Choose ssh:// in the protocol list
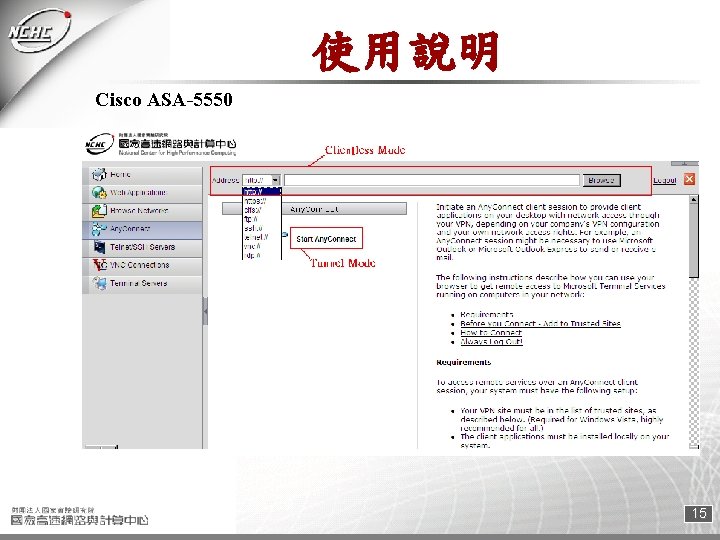 click(x=262, y=228)
